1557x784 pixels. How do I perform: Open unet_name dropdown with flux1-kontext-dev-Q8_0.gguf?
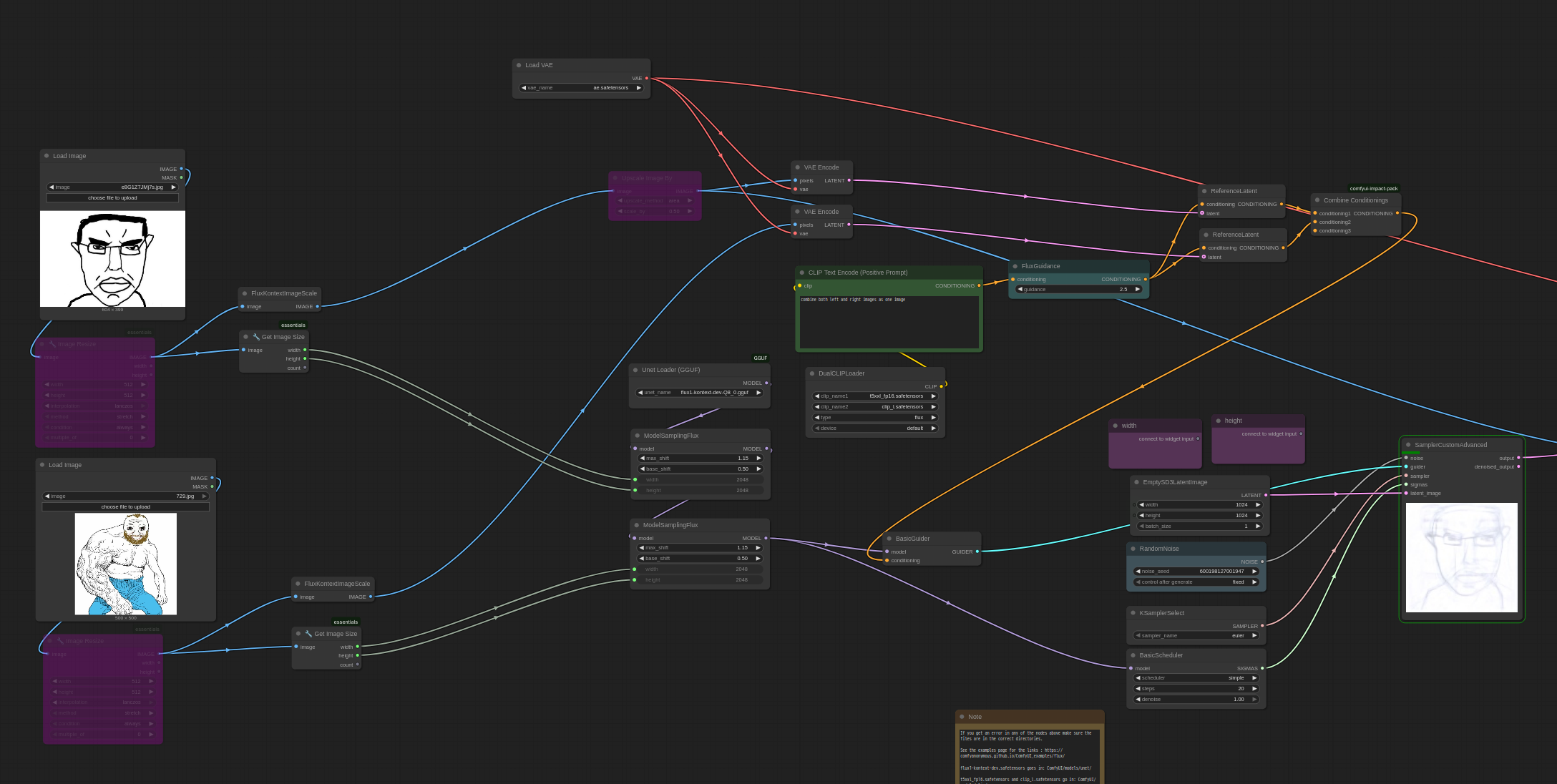pyautogui.click(x=700, y=393)
